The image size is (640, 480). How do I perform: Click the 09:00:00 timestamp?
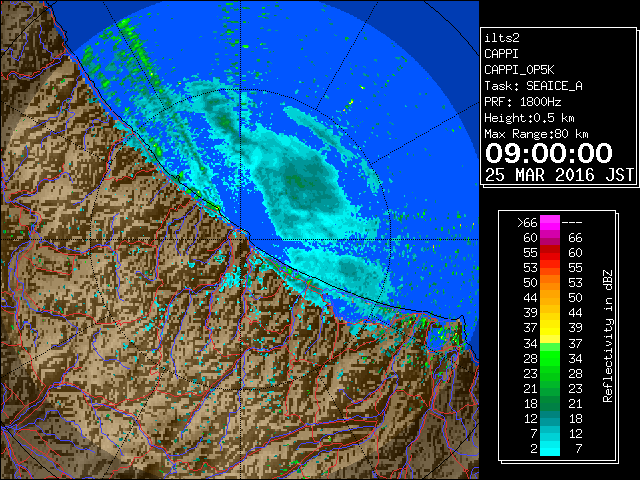pos(549,153)
